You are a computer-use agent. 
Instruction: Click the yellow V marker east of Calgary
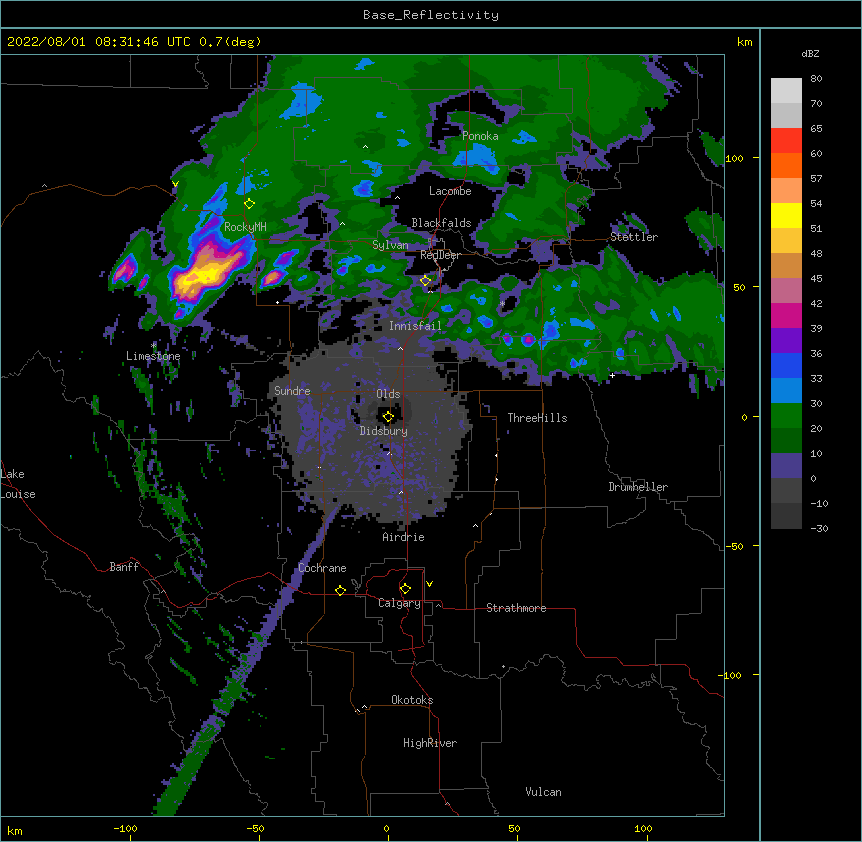[x=429, y=584]
